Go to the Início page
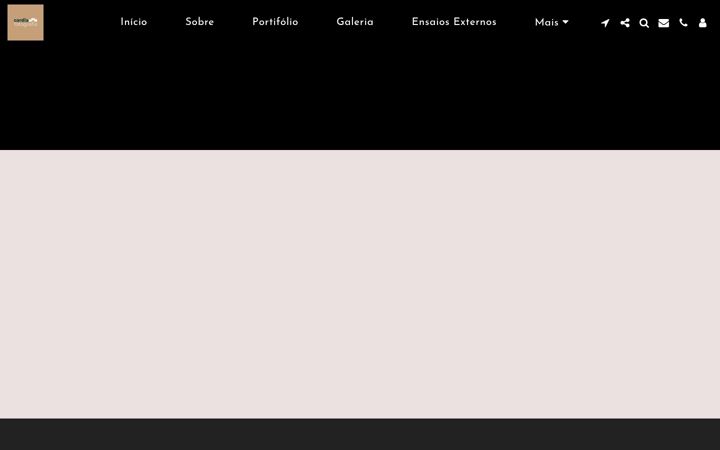 pos(134,22)
